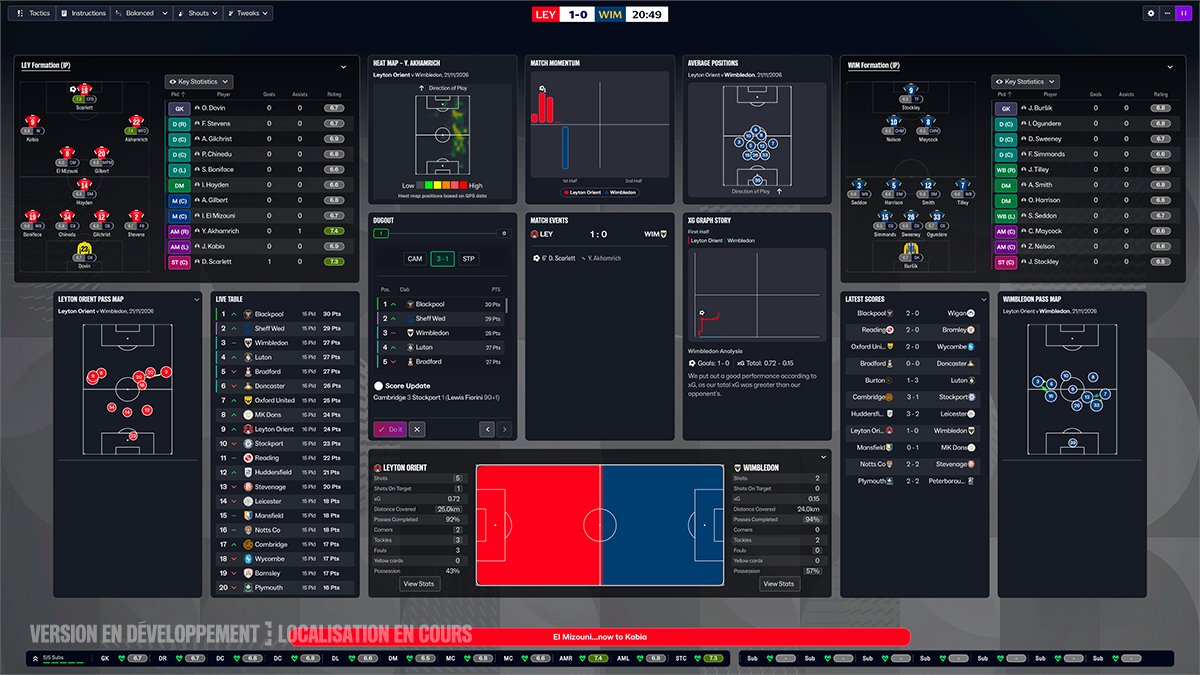Toggle the CAM option in Dugout
The image size is (1200, 675).
(x=415, y=259)
